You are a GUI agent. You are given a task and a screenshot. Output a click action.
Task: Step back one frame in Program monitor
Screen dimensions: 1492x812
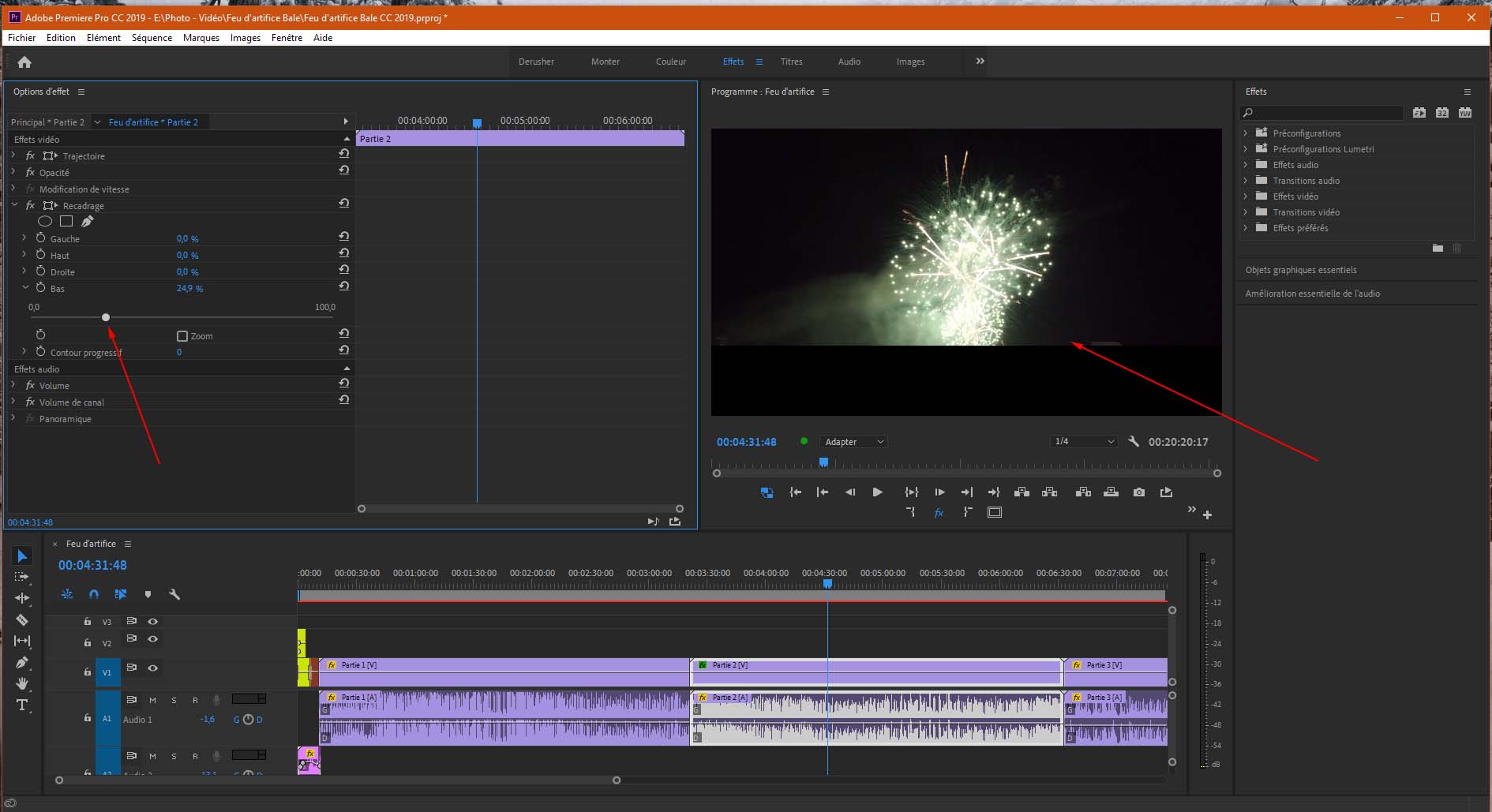click(x=850, y=492)
